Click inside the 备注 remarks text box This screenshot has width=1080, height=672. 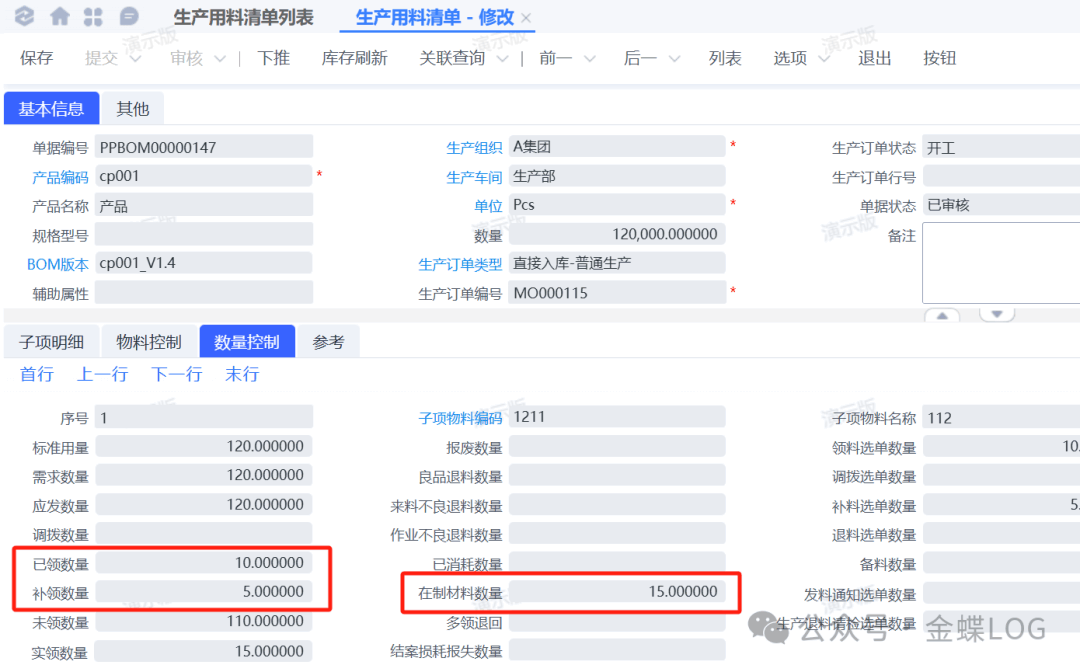point(1000,262)
